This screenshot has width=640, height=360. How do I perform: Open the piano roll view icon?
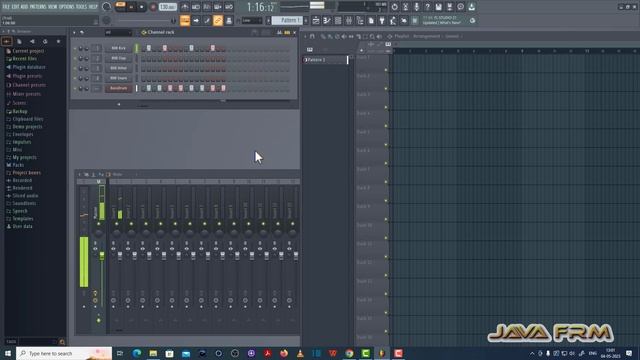(x=327, y=20)
